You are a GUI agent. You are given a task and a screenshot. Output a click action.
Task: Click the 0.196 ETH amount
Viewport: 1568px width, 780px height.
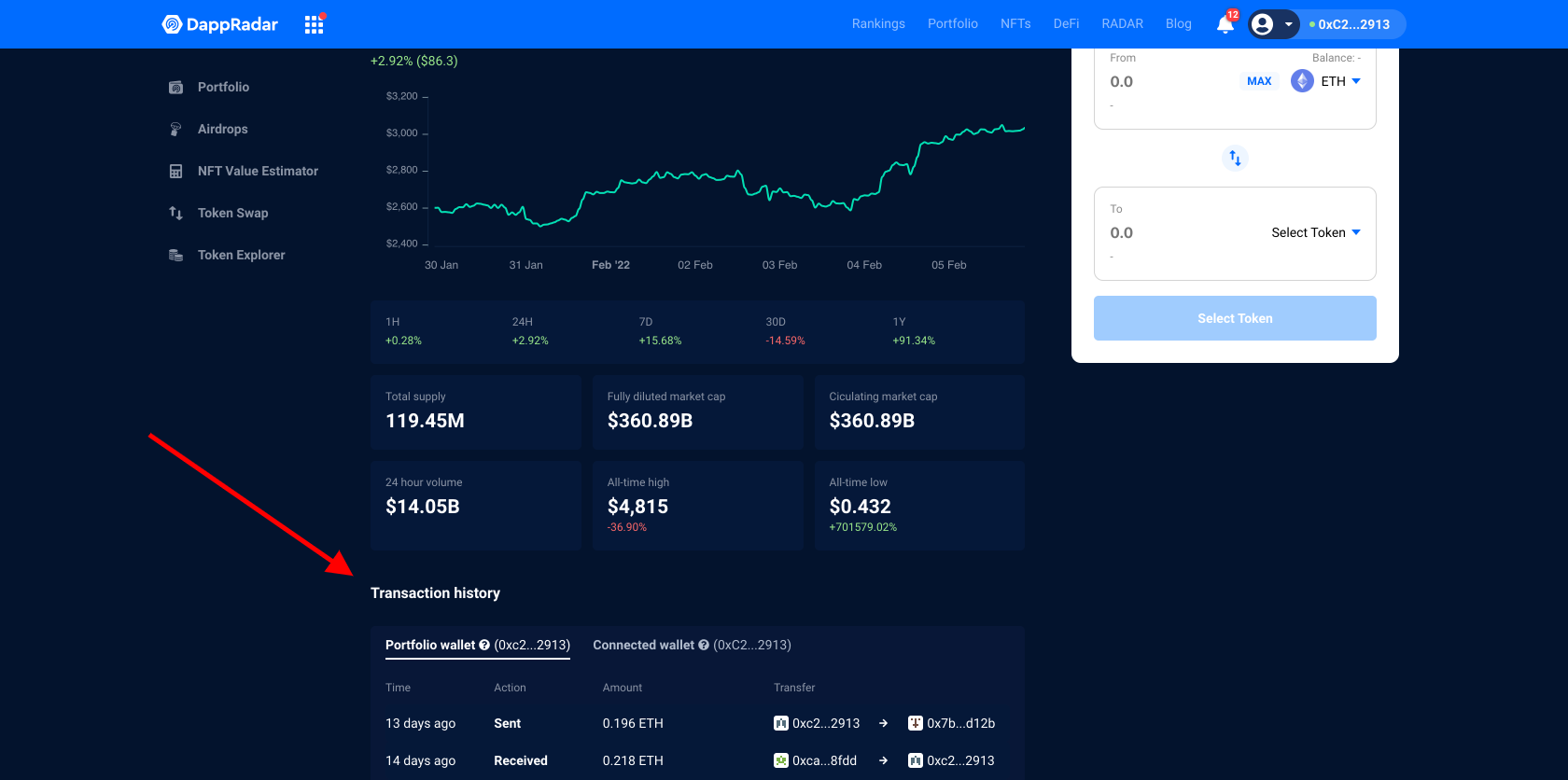pos(633,723)
